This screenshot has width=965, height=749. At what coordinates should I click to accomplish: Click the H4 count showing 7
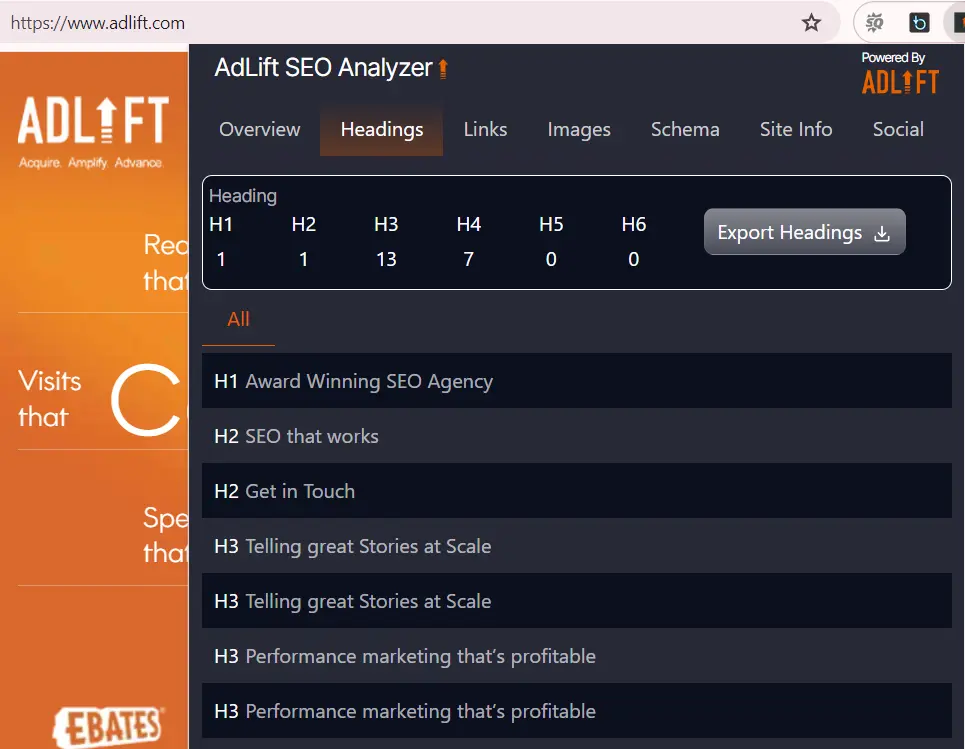point(468,260)
